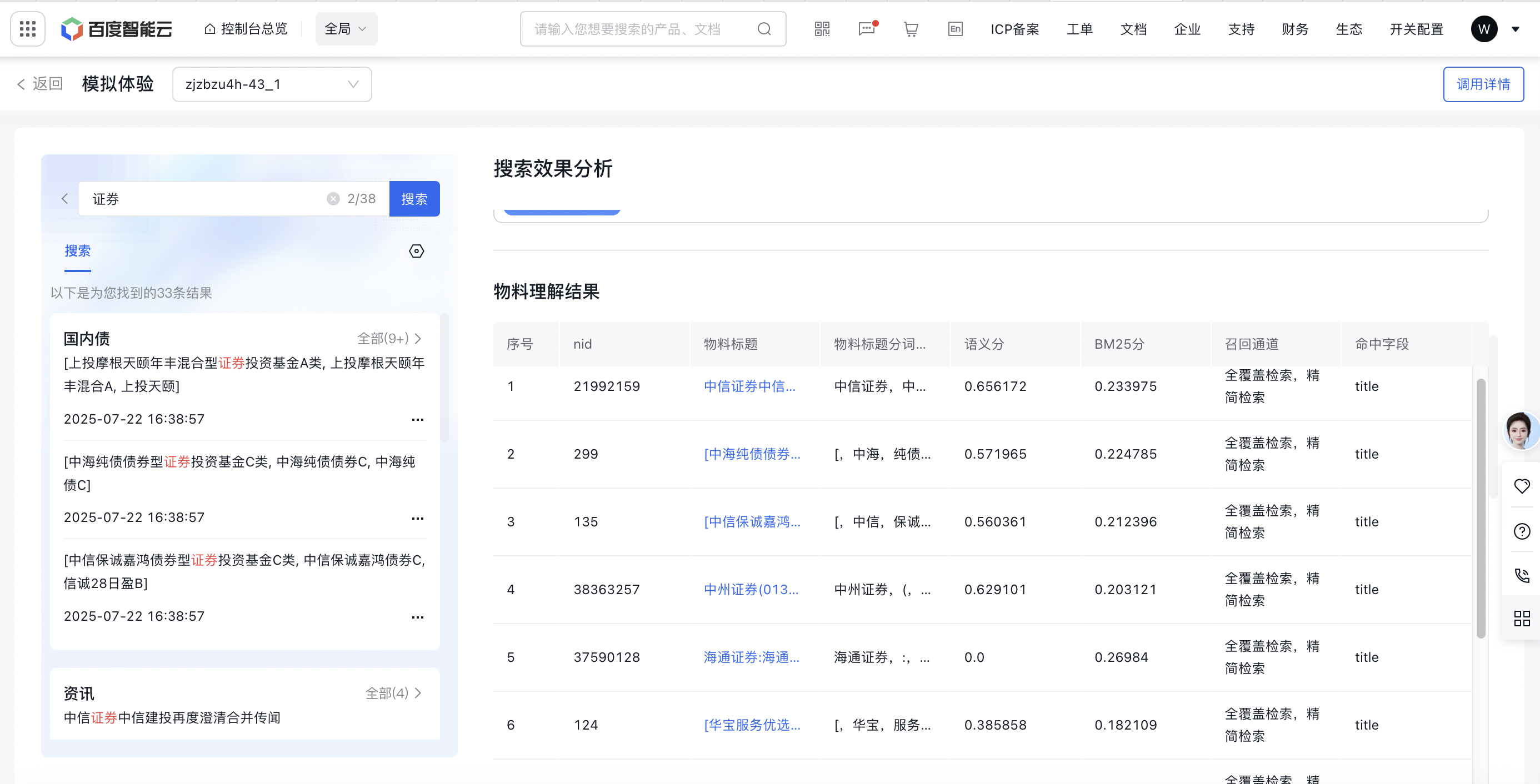
Task: Open the messages notification icon
Action: [x=866, y=29]
